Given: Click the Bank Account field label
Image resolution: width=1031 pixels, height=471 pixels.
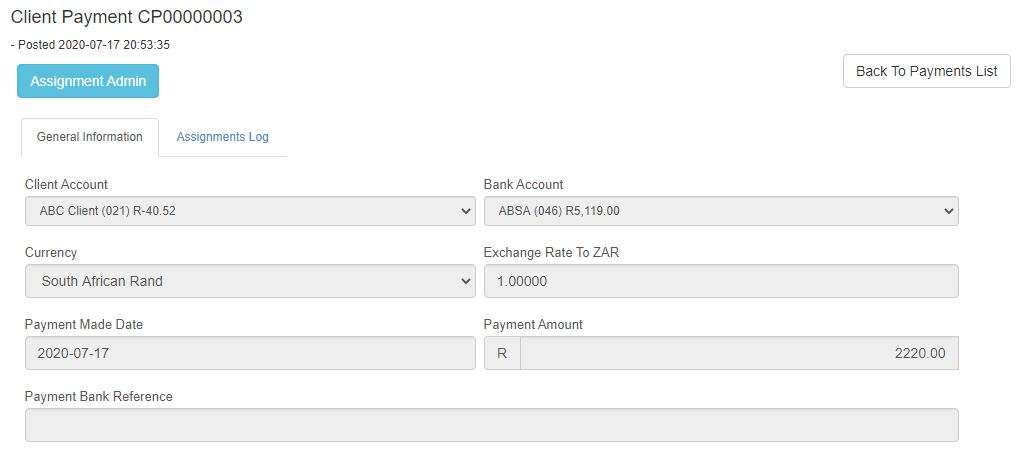Looking at the screenshot, I should click(x=523, y=184).
